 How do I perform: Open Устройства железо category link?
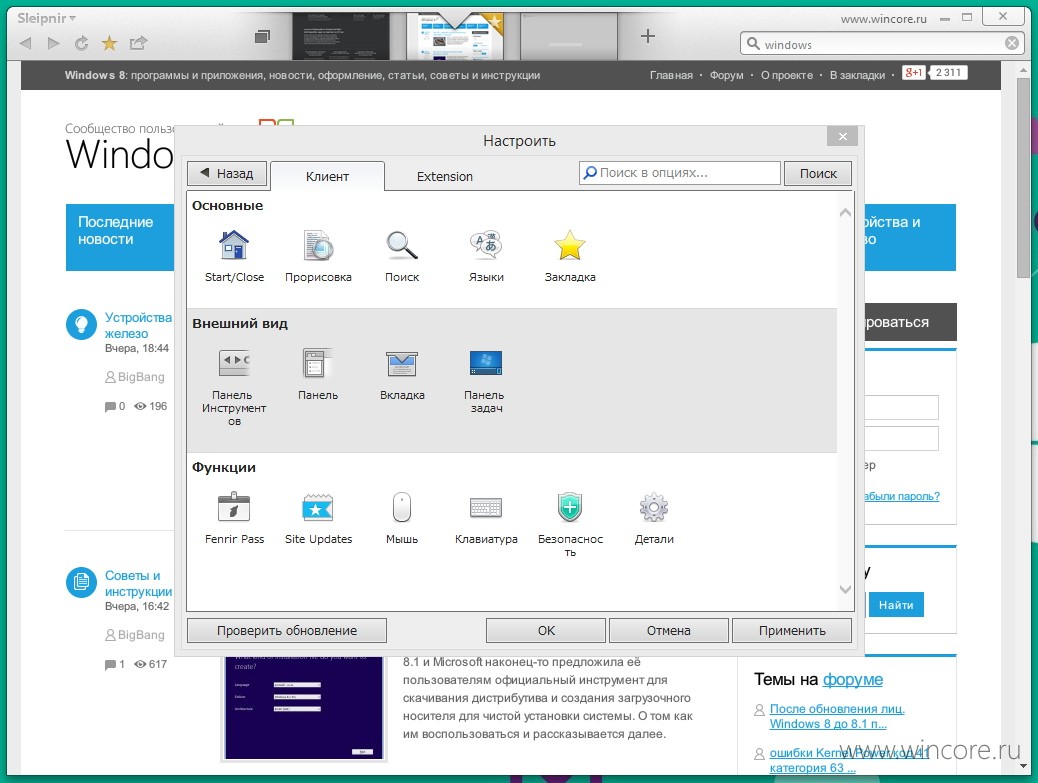138,325
